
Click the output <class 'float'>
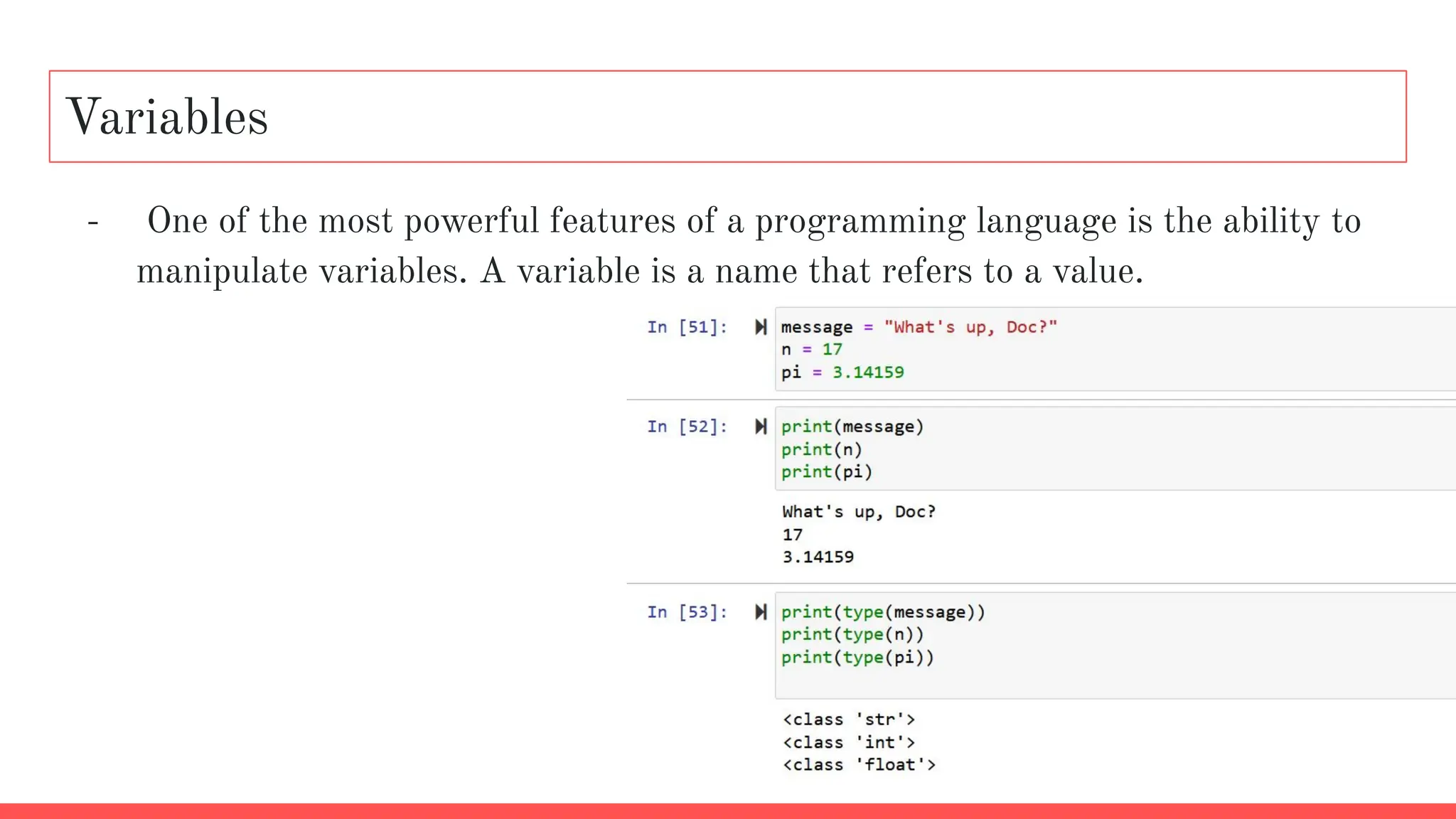tap(859, 765)
